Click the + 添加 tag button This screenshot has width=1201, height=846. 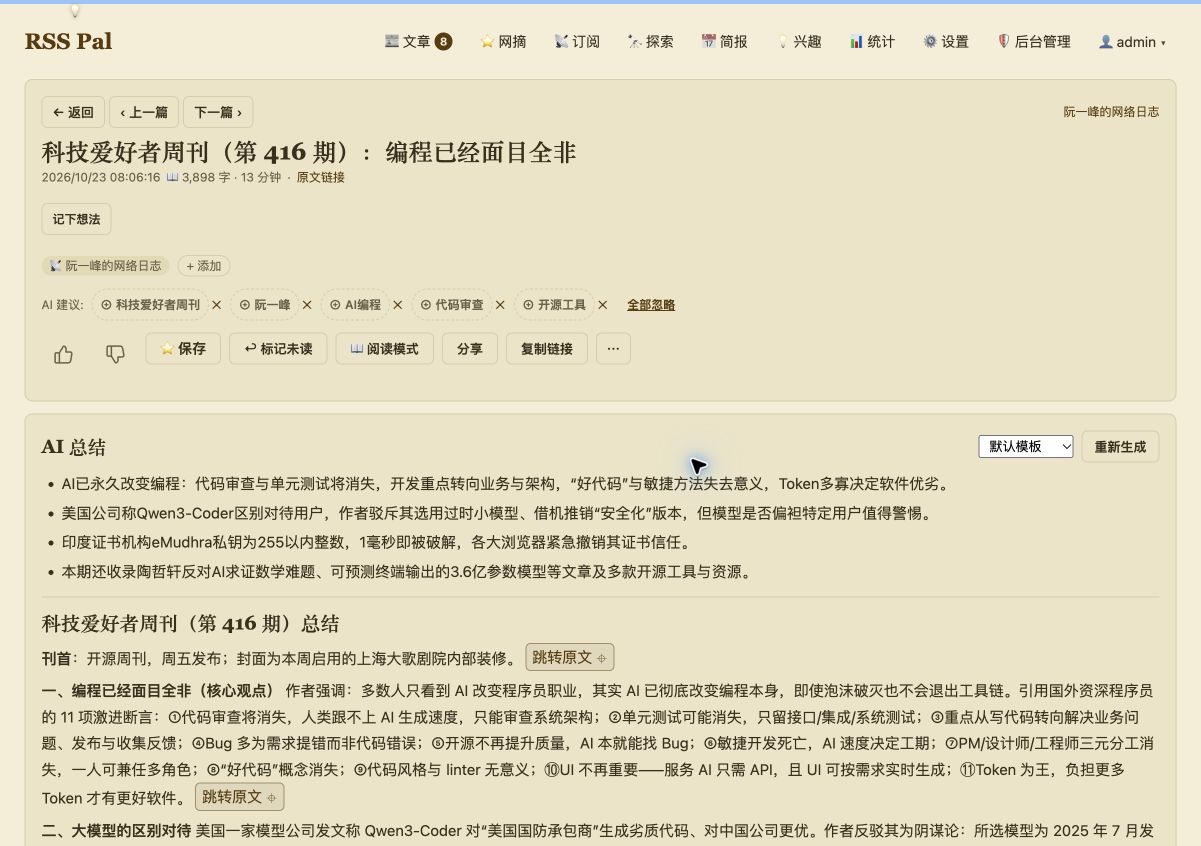click(204, 266)
